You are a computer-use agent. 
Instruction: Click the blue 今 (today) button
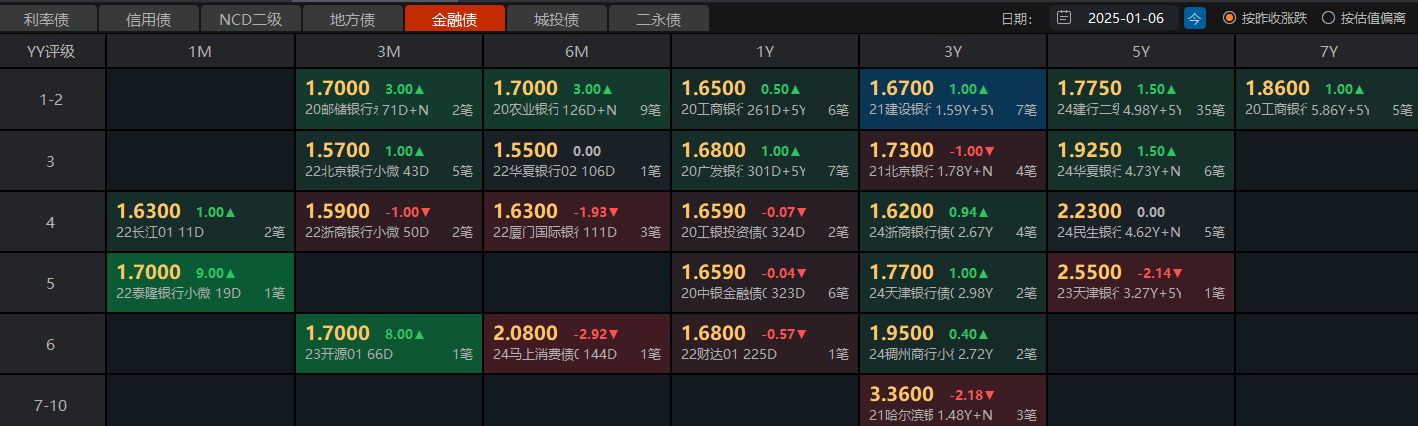[1194, 17]
